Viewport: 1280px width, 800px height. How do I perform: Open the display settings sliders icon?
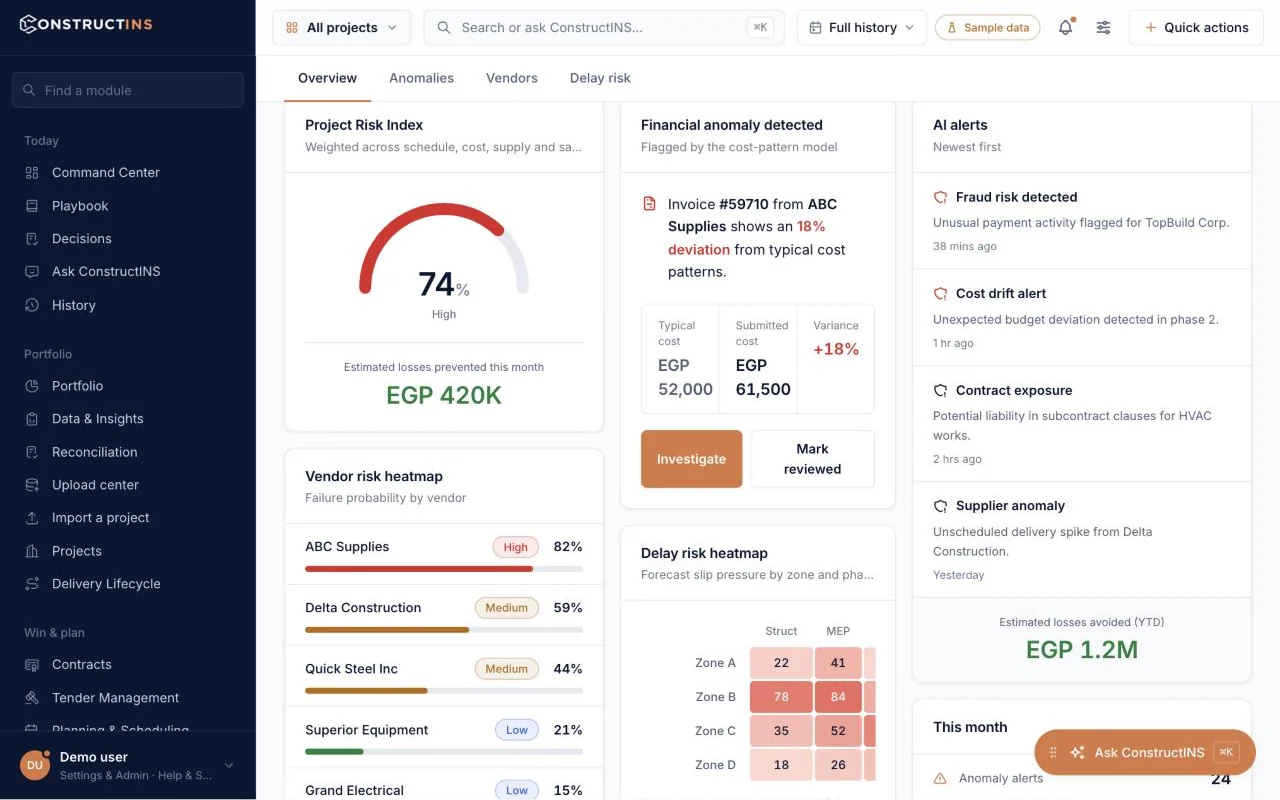[x=1103, y=28]
